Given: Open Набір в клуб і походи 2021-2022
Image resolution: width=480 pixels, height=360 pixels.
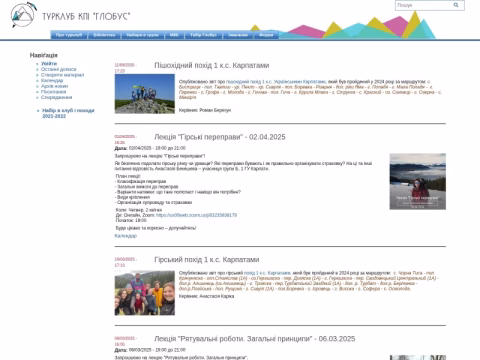Looking at the screenshot, I should 68,113.
